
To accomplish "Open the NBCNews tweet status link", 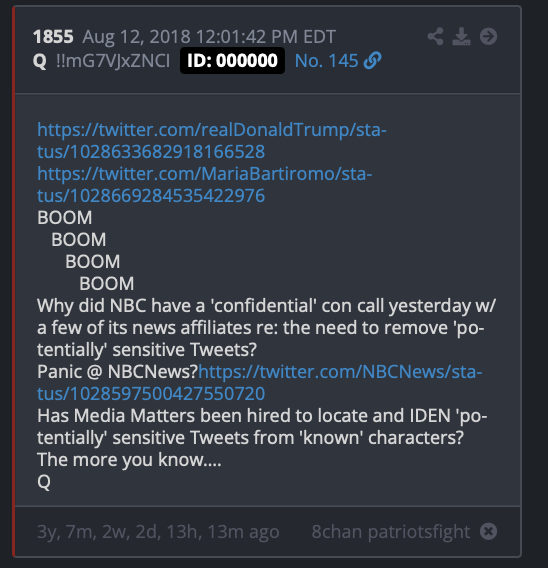I will pyautogui.click(x=260, y=383).
